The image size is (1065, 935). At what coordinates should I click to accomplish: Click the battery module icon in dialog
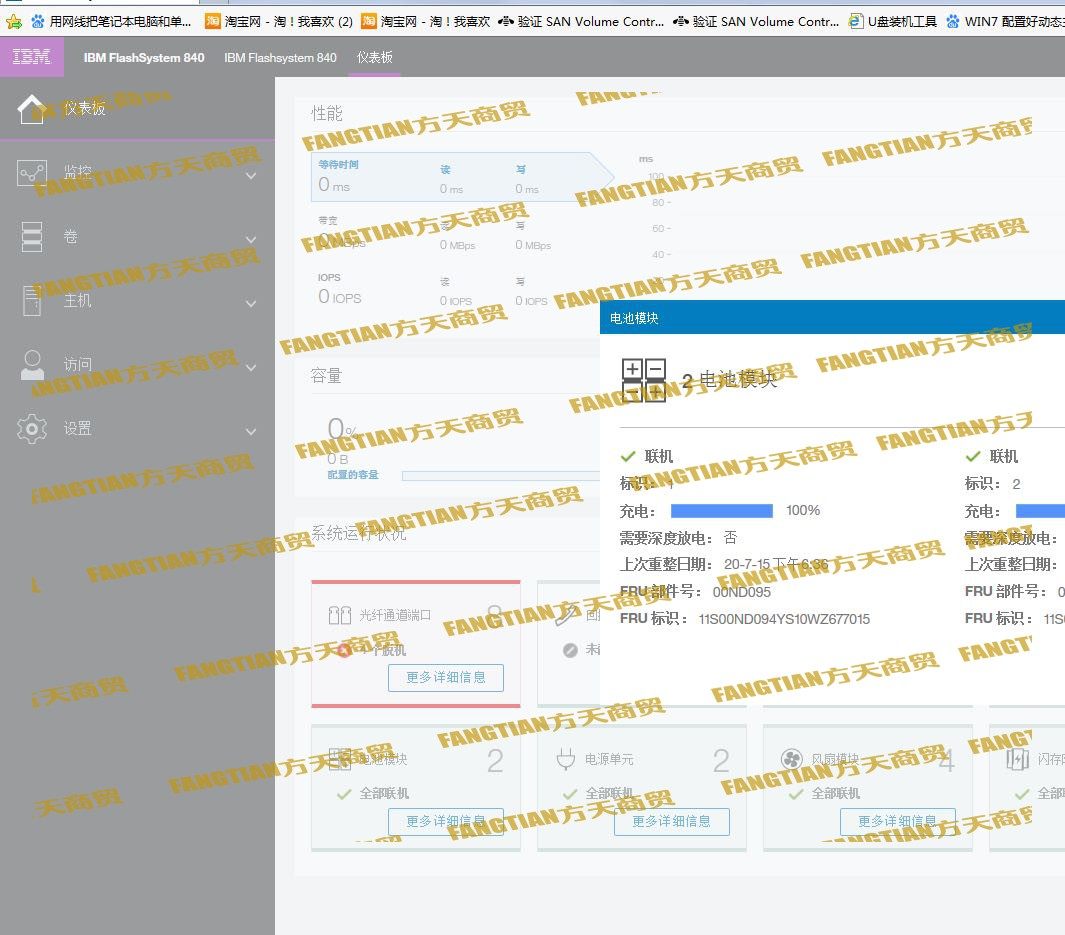[644, 381]
